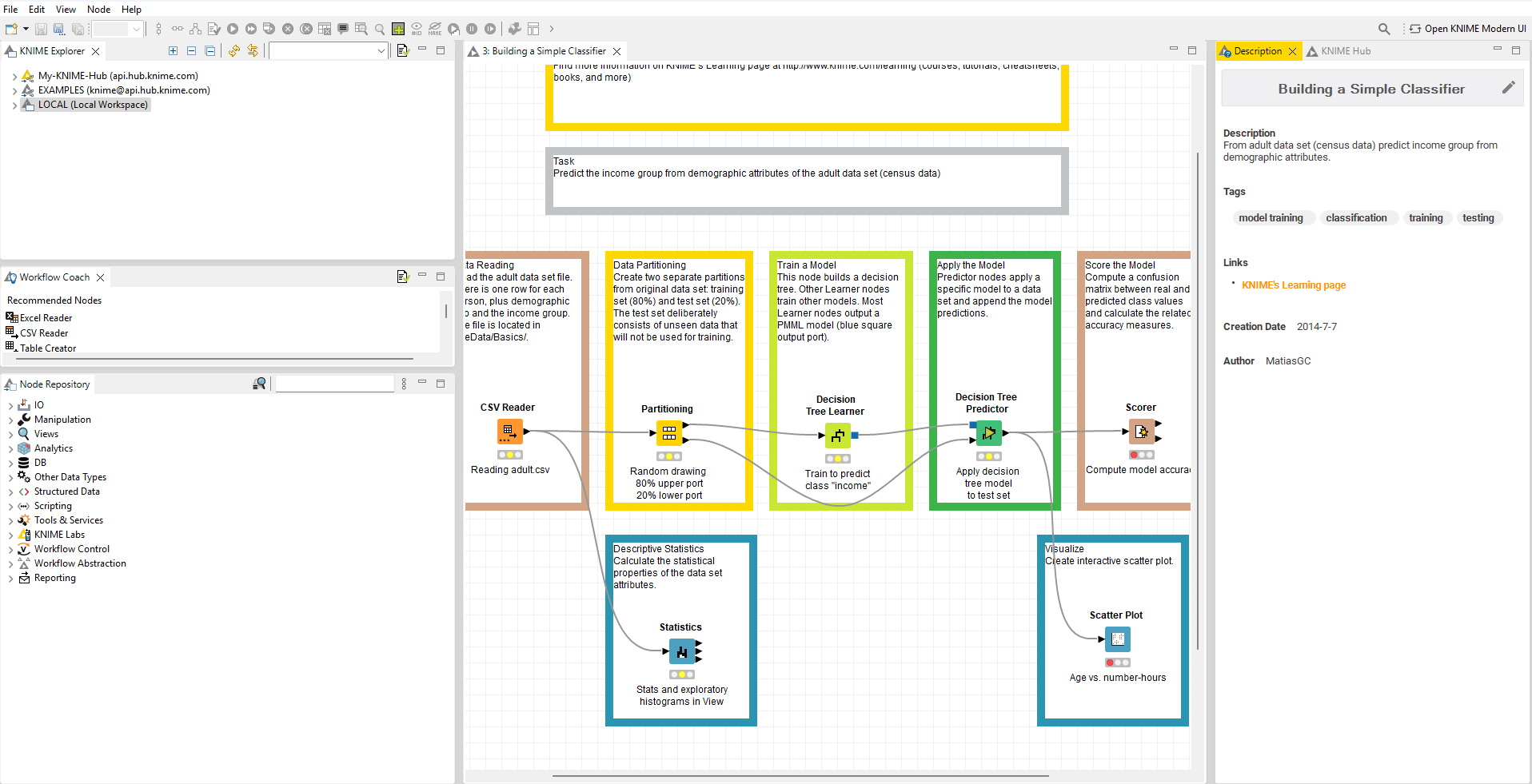Image resolution: width=1532 pixels, height=784 pixels.
Task: Open the View menu
Action: (x=66, y=10)
